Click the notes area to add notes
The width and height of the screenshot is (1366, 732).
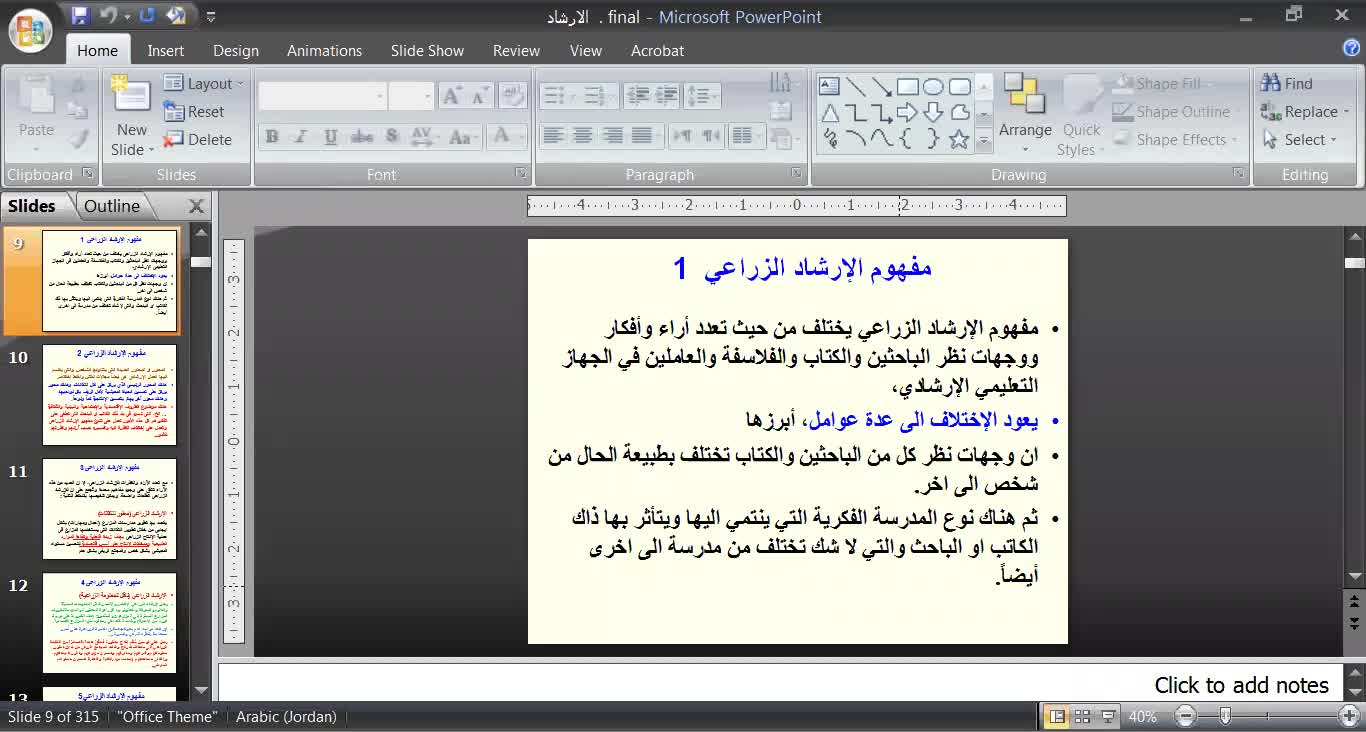781,684
